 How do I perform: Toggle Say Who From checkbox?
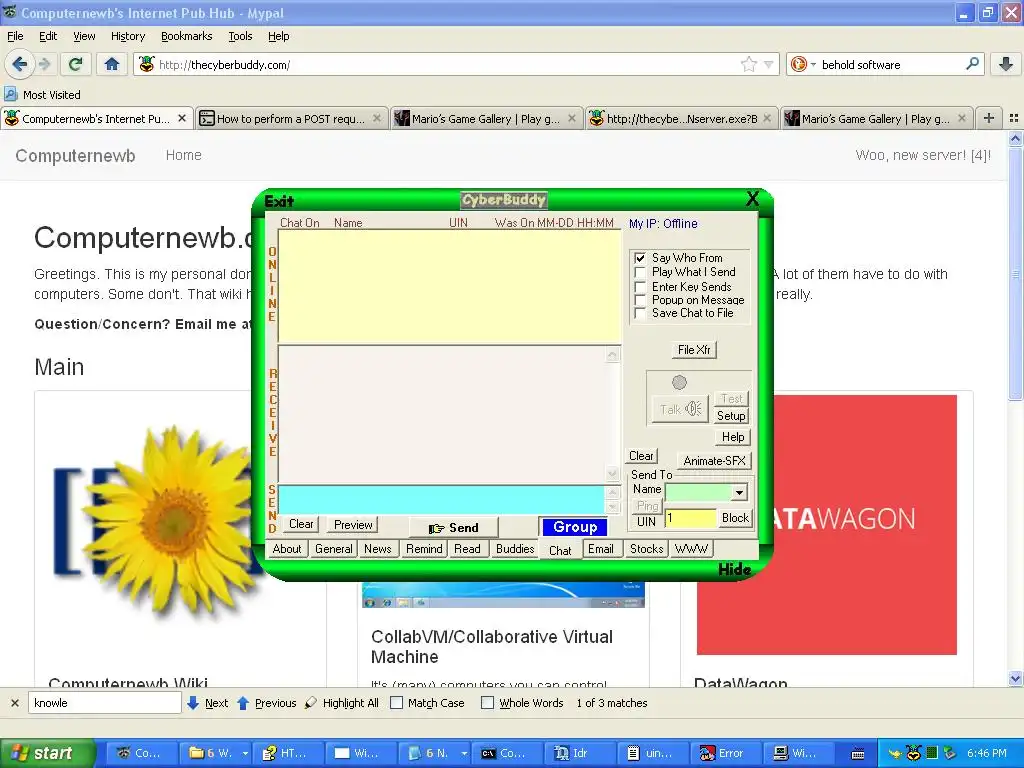click(x=641, y=258)
